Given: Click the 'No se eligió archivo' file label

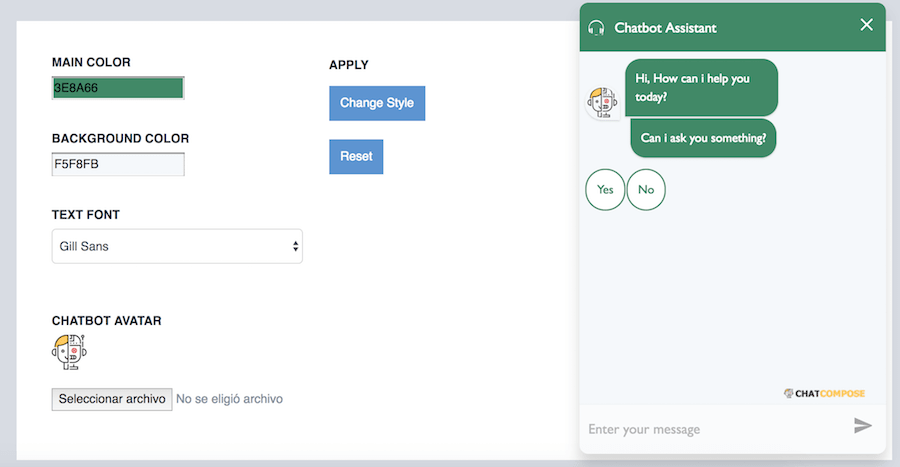Looking at the screenshot, I should (x=229, y=399).
